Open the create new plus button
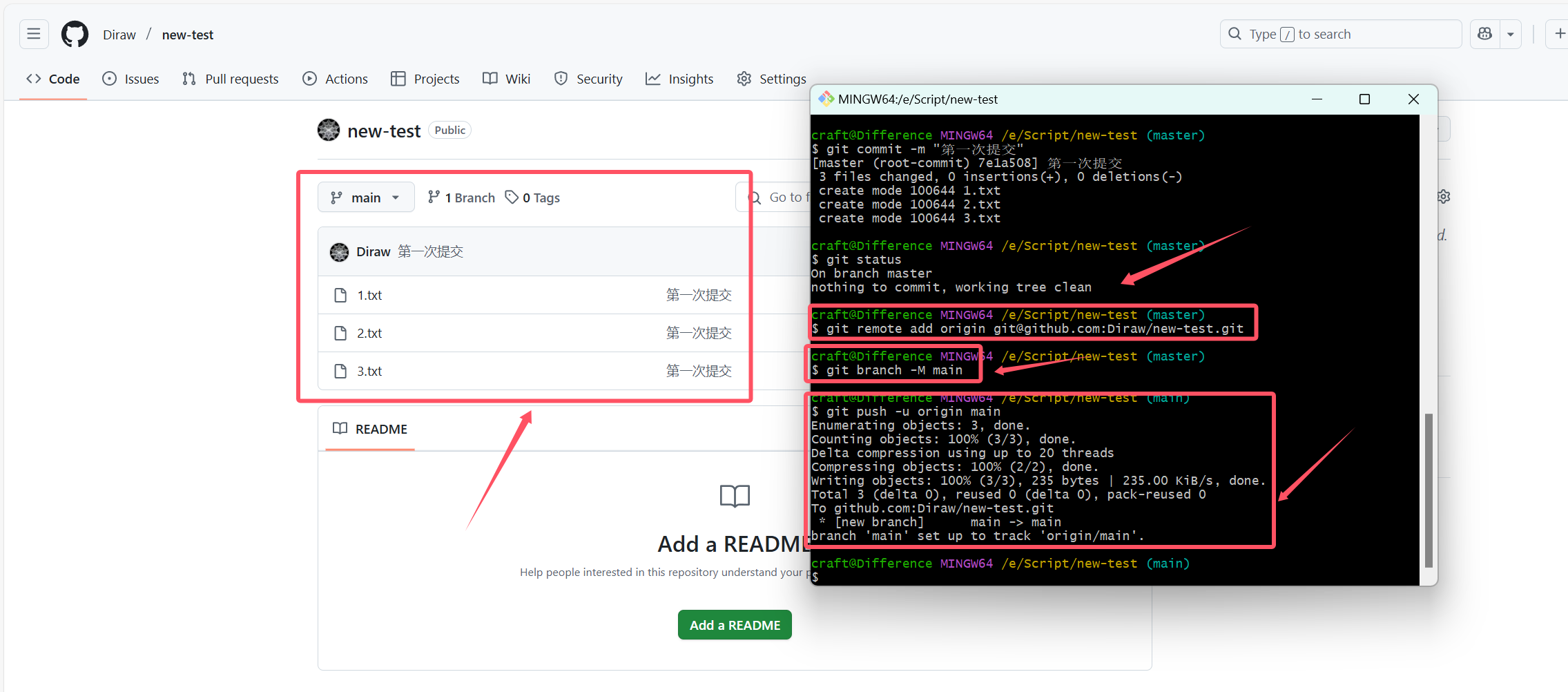Viewport: 1568px width, 692px height. [x=1559, y=34]
